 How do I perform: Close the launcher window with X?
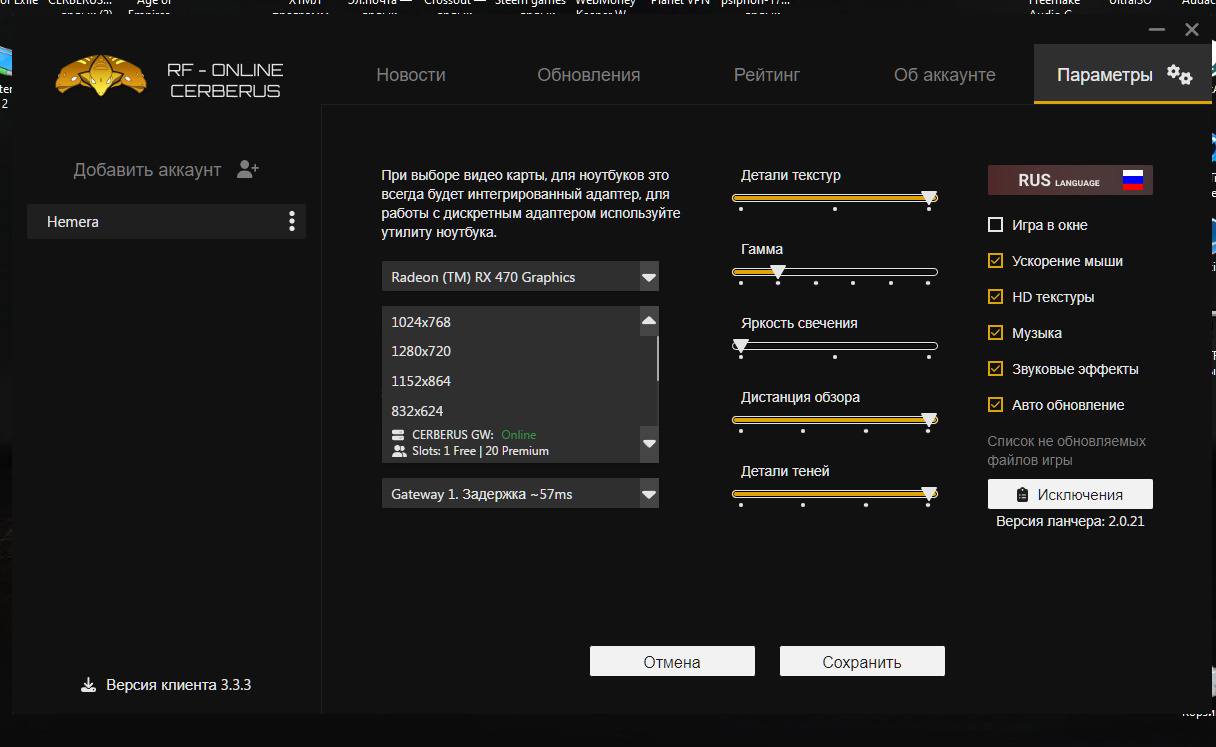pyautogui.click(x=1191, y=30)
